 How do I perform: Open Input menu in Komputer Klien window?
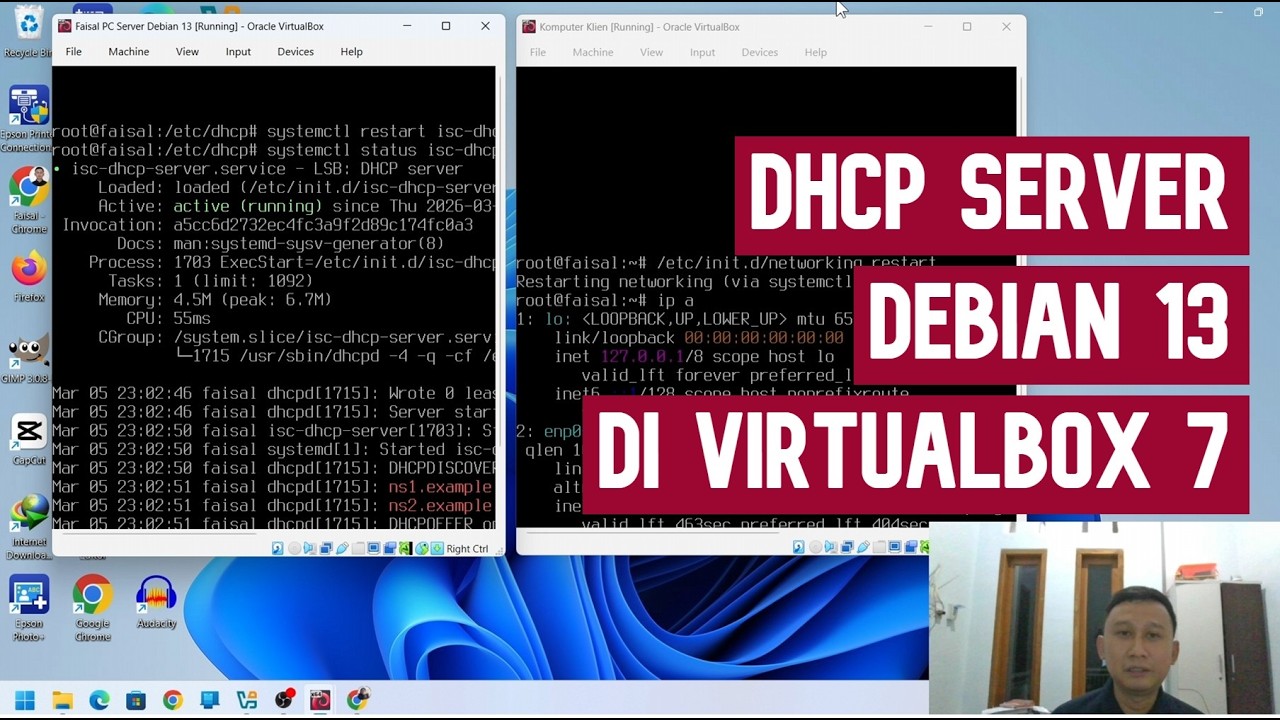[702, 52]
